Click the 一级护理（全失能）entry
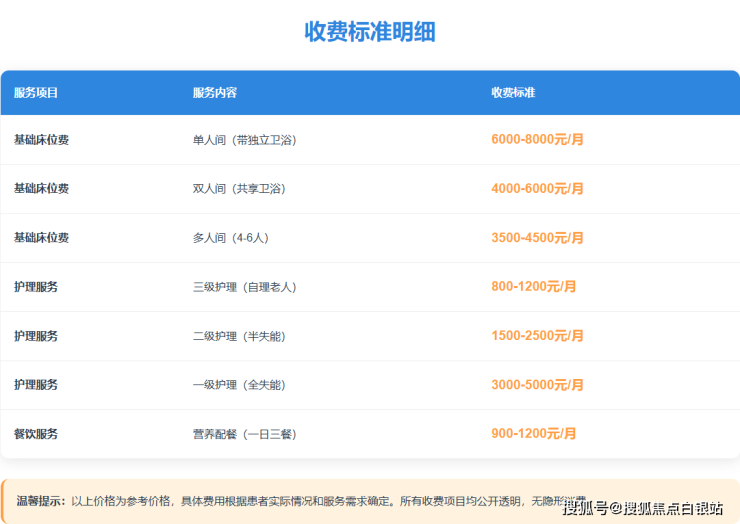 pyautogui.click(x=238, y=385)
